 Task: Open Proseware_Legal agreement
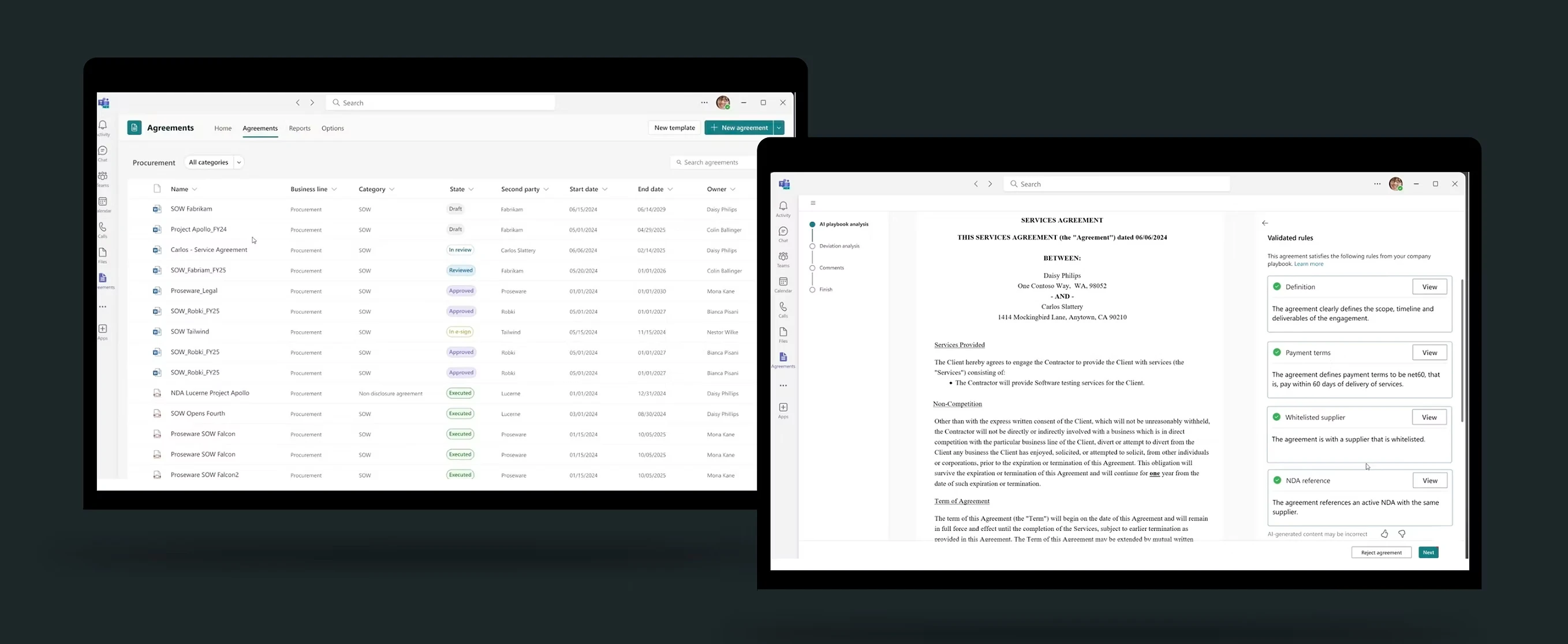click(194, 291)
